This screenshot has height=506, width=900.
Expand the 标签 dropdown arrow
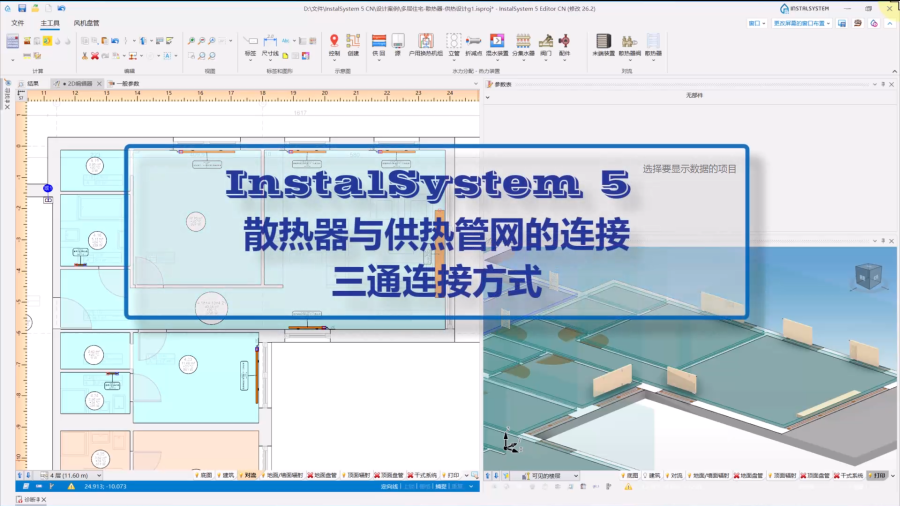(x=251, y=60)
